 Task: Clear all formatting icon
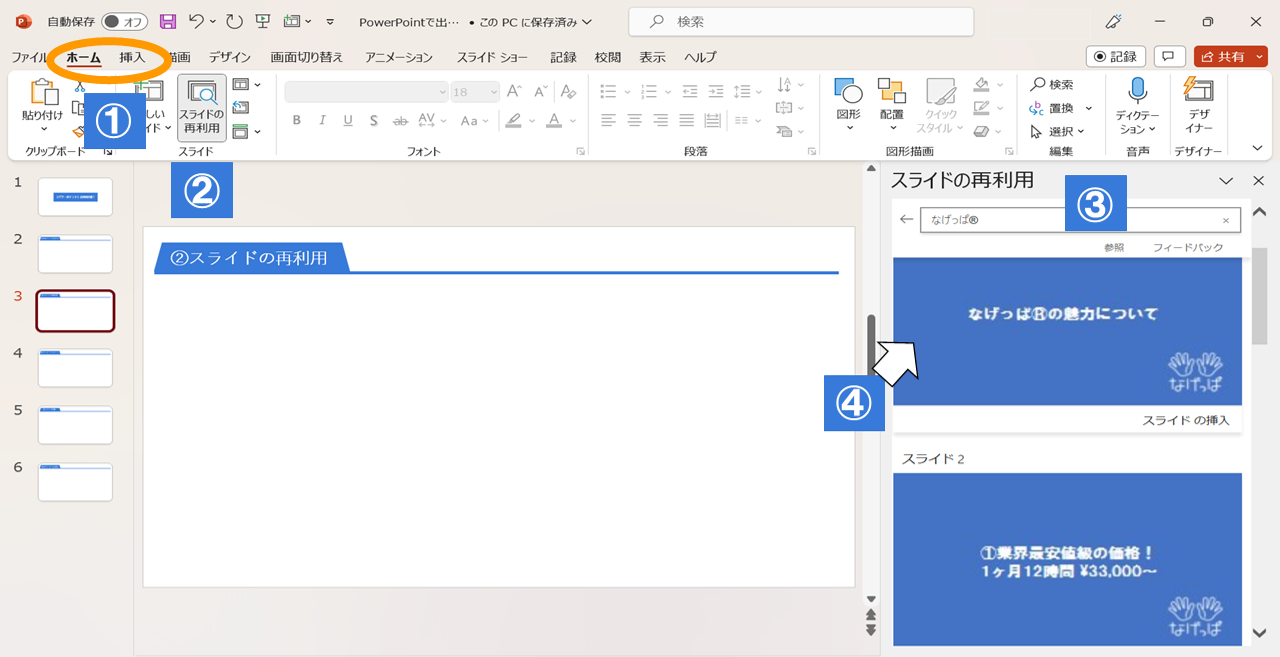click(x=568, y=92)
